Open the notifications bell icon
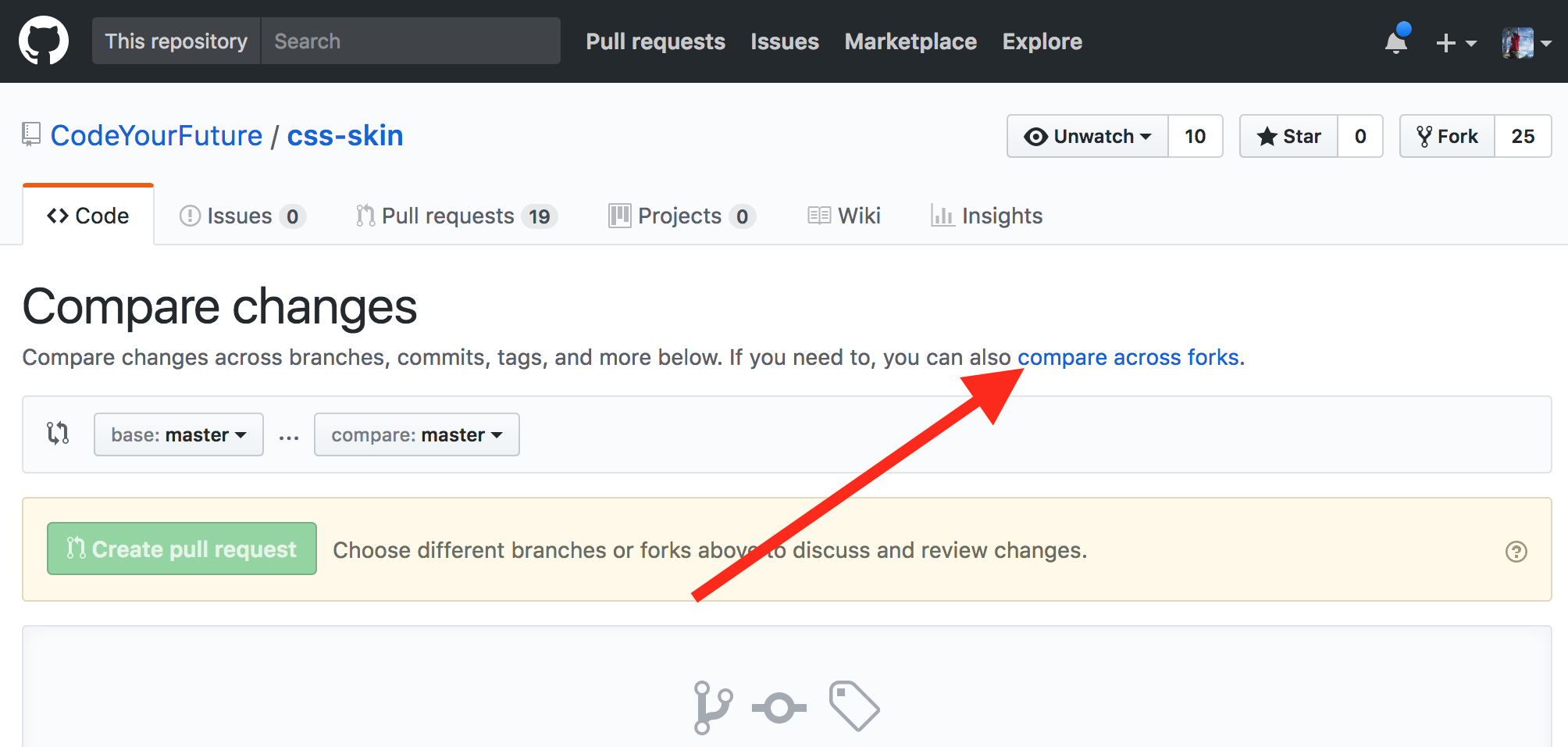The height and width of the screenshot is (747, 1568). point(1396,41)
